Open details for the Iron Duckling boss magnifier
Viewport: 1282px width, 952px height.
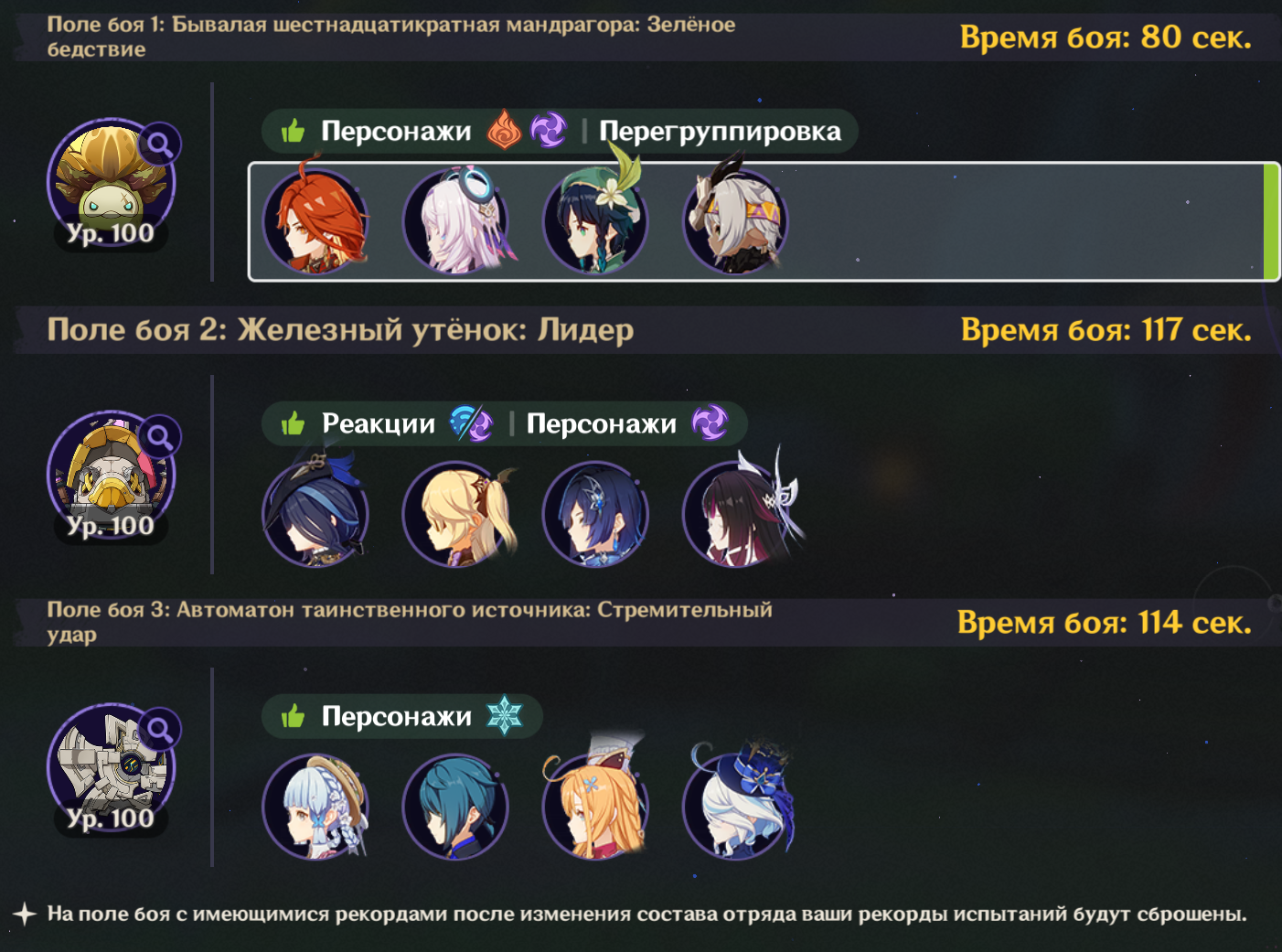click(160, 436)
